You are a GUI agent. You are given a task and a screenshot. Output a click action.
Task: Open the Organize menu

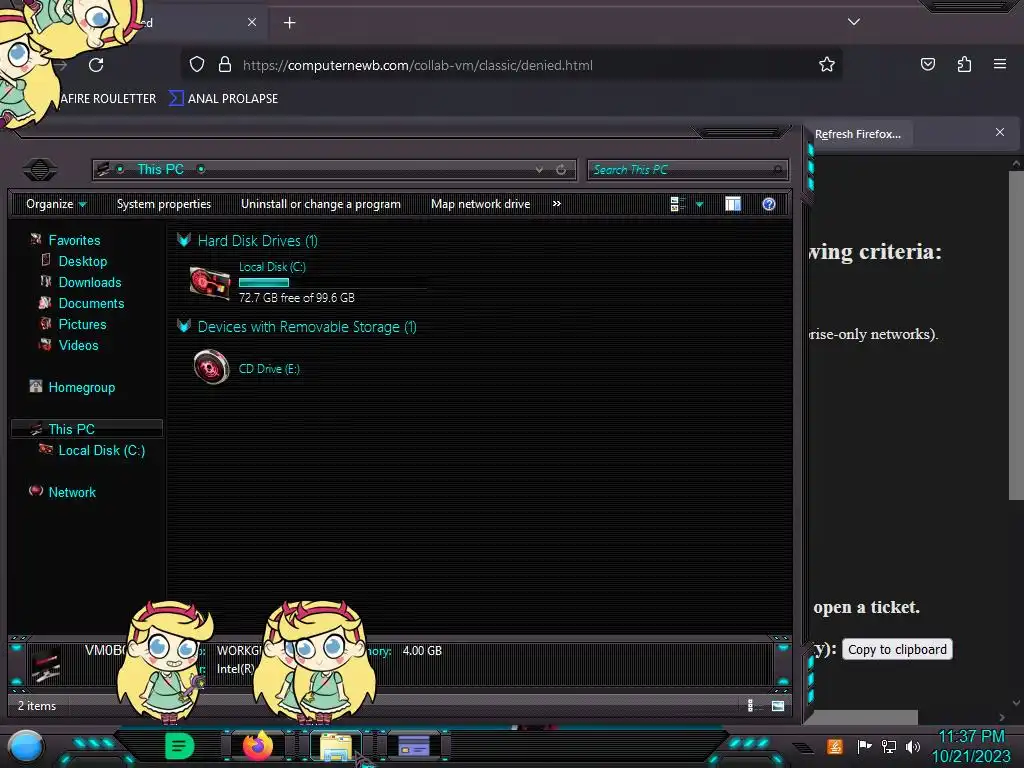(x=56, y=204)
